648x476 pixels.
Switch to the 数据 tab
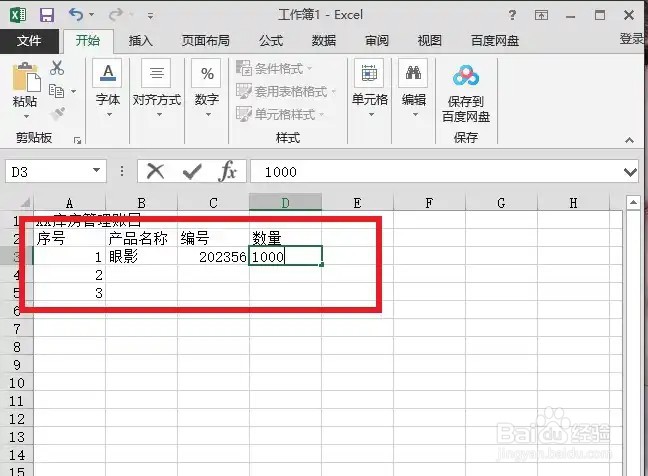click(x=324, y=41)
